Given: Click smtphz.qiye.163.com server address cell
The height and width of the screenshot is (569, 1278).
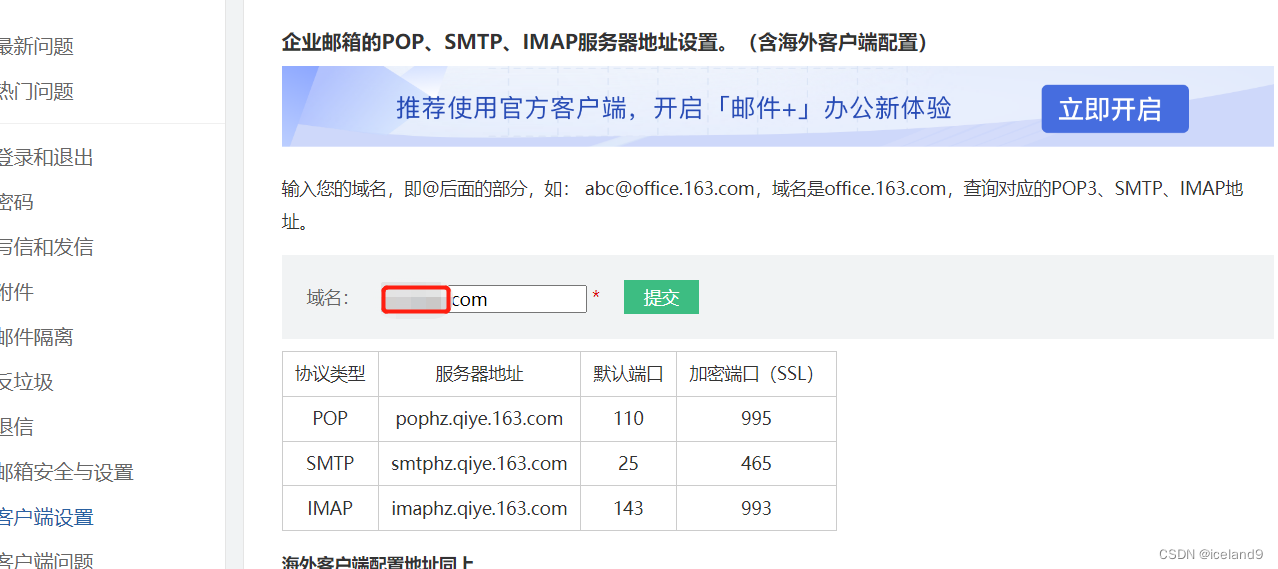Looking at the screenshot, I should 479,464.
